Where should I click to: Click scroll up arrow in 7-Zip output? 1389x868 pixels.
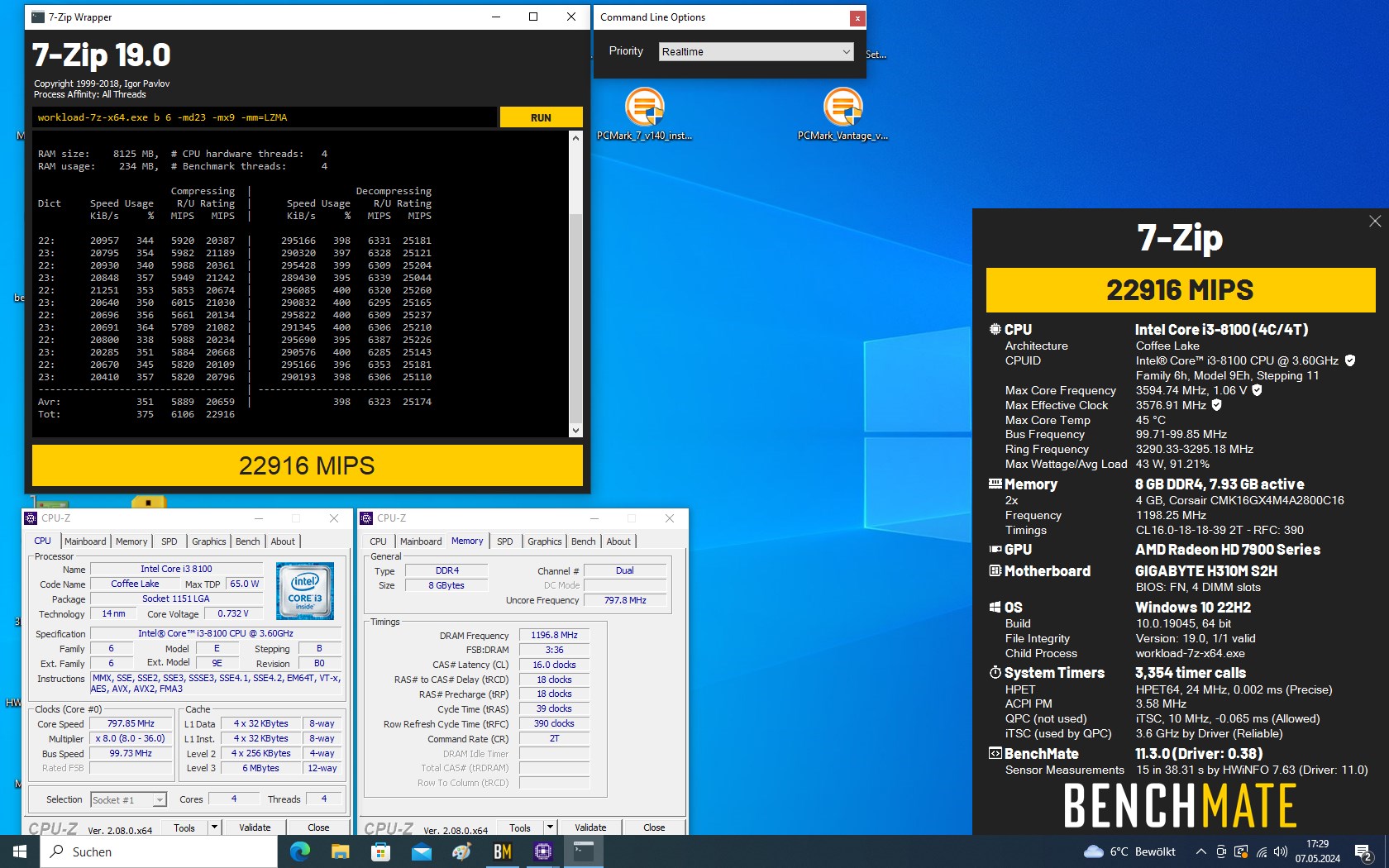pyautogui.click(x=575, y=138)
